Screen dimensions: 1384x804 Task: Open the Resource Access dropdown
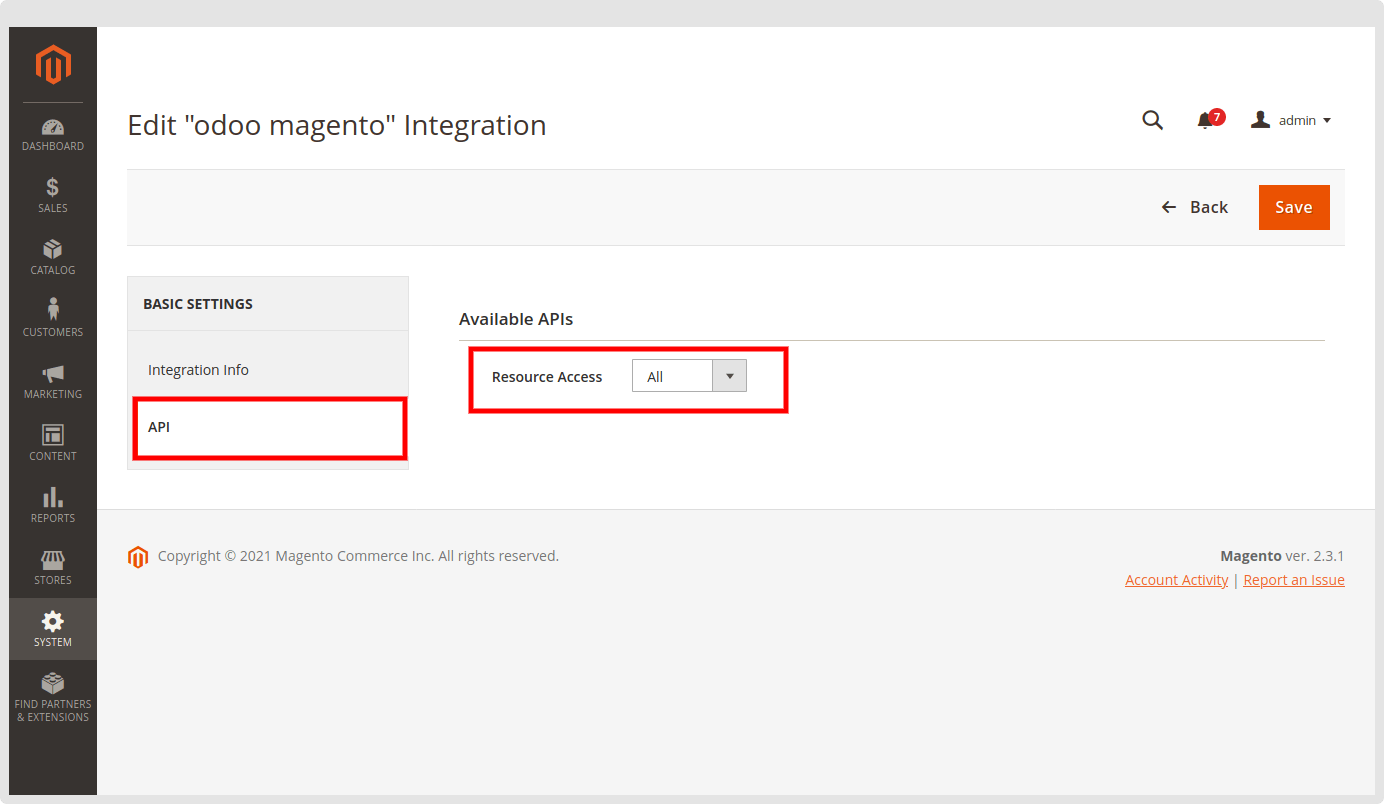click(689, 376)
